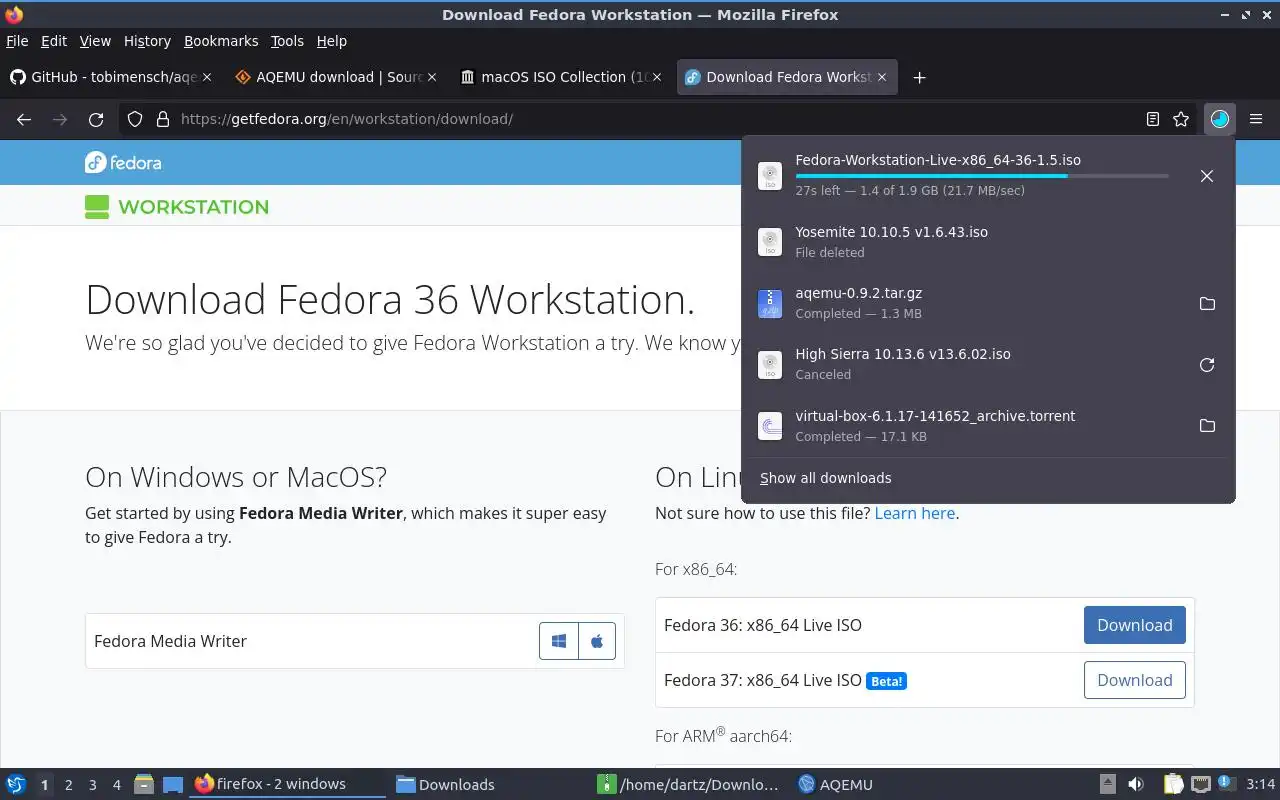
Task: Open the Downloads window from taskbar
Action: pos(487,785)
